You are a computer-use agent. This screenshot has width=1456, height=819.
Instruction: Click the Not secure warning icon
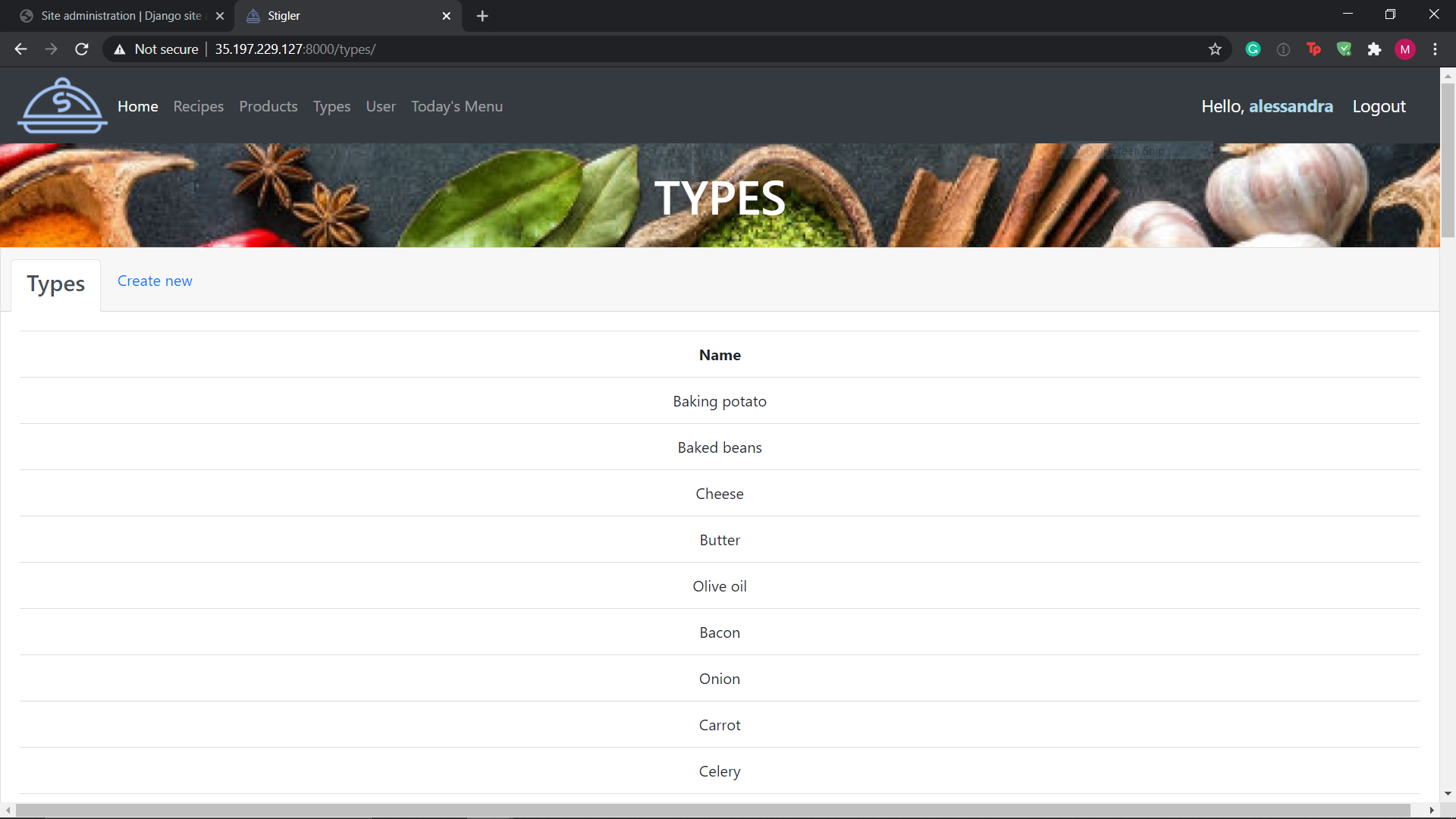point(120,49)
